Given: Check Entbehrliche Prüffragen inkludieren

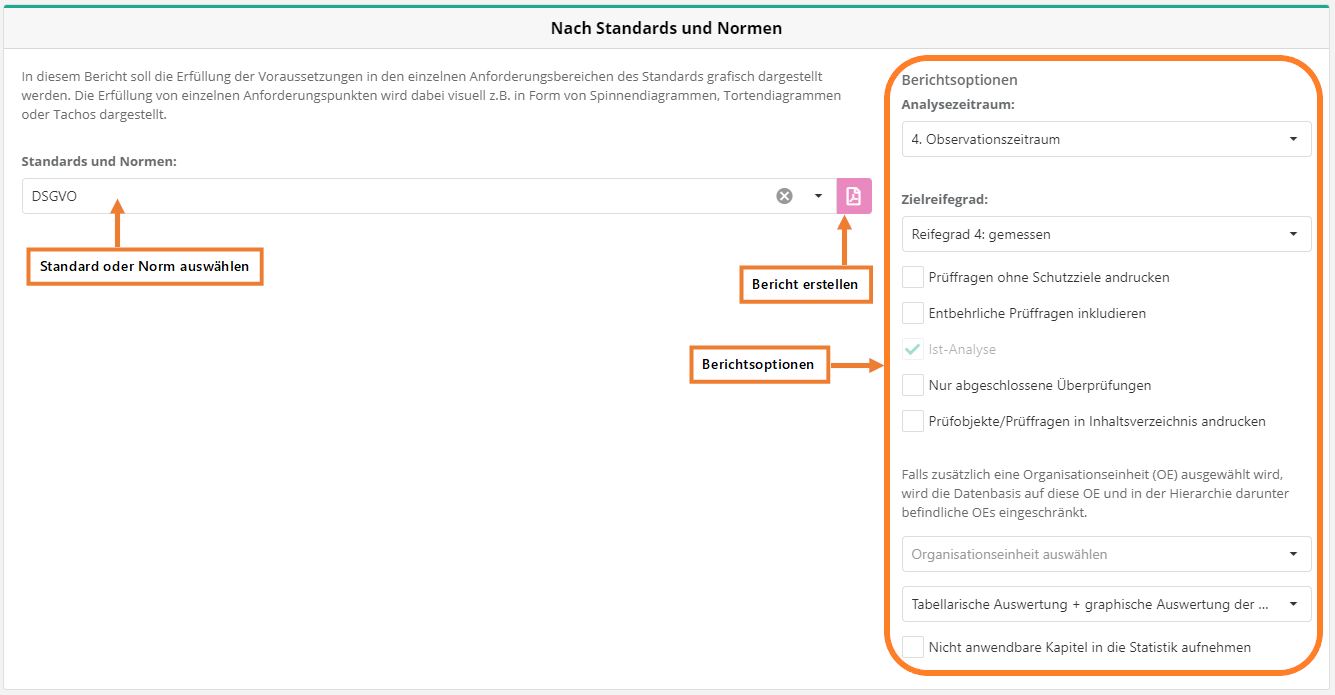Looking at the screenshot, I should [912, 313].
